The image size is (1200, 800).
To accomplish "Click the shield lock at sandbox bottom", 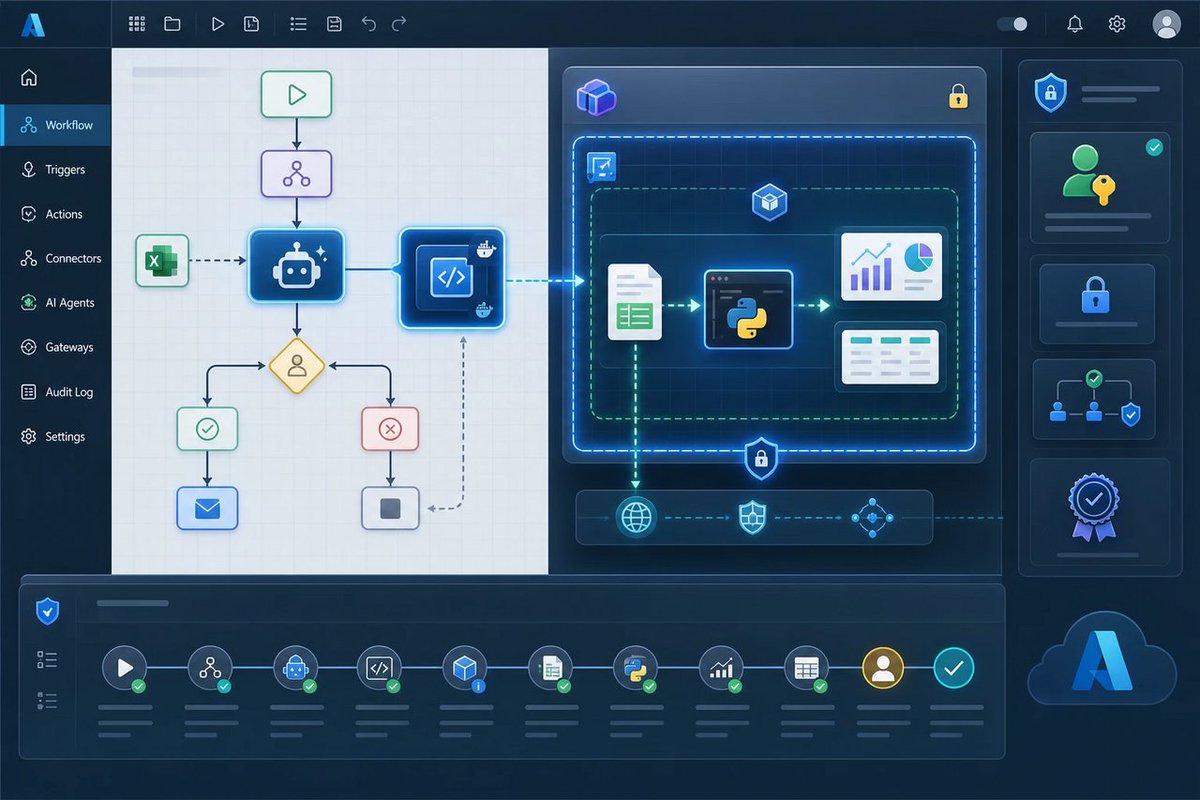I will 761,459.
